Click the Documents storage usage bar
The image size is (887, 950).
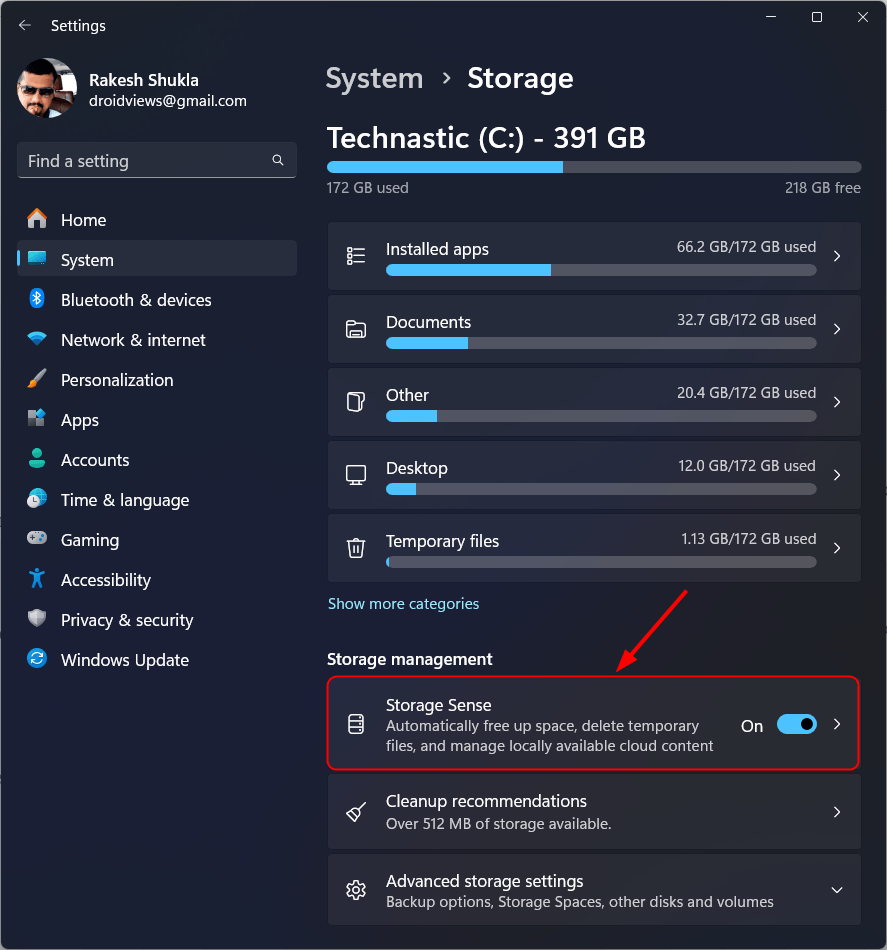[600, 343]
